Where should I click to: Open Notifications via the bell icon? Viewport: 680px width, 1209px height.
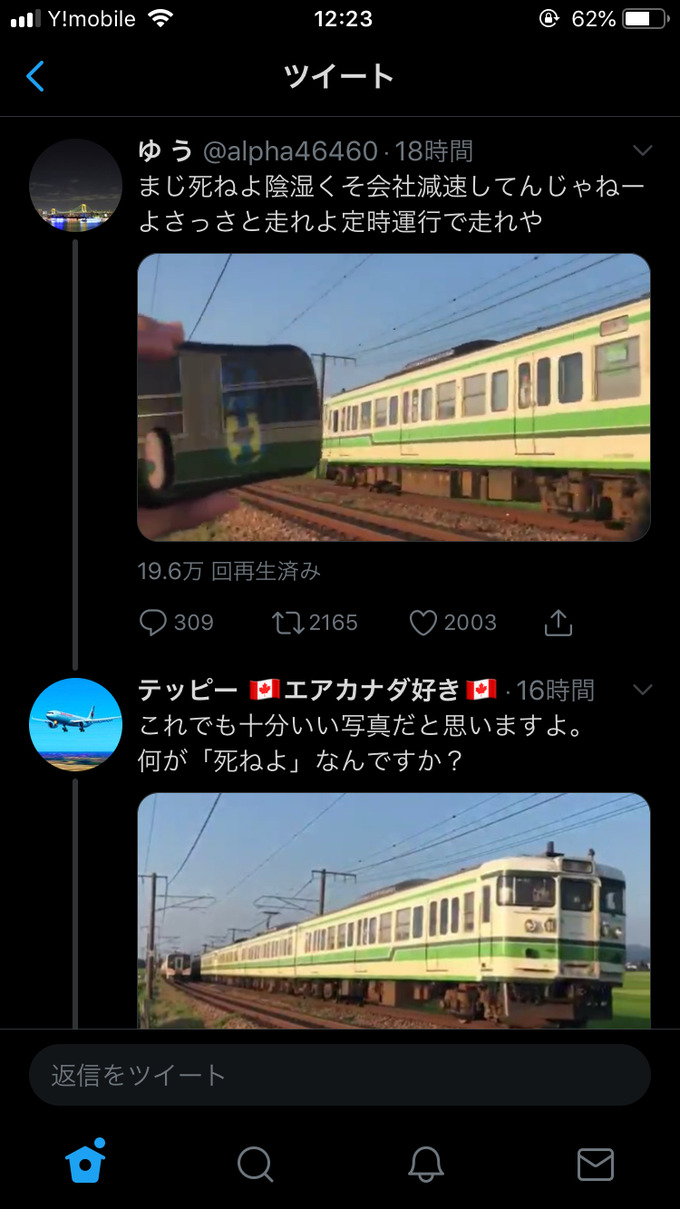(425, 1164)
